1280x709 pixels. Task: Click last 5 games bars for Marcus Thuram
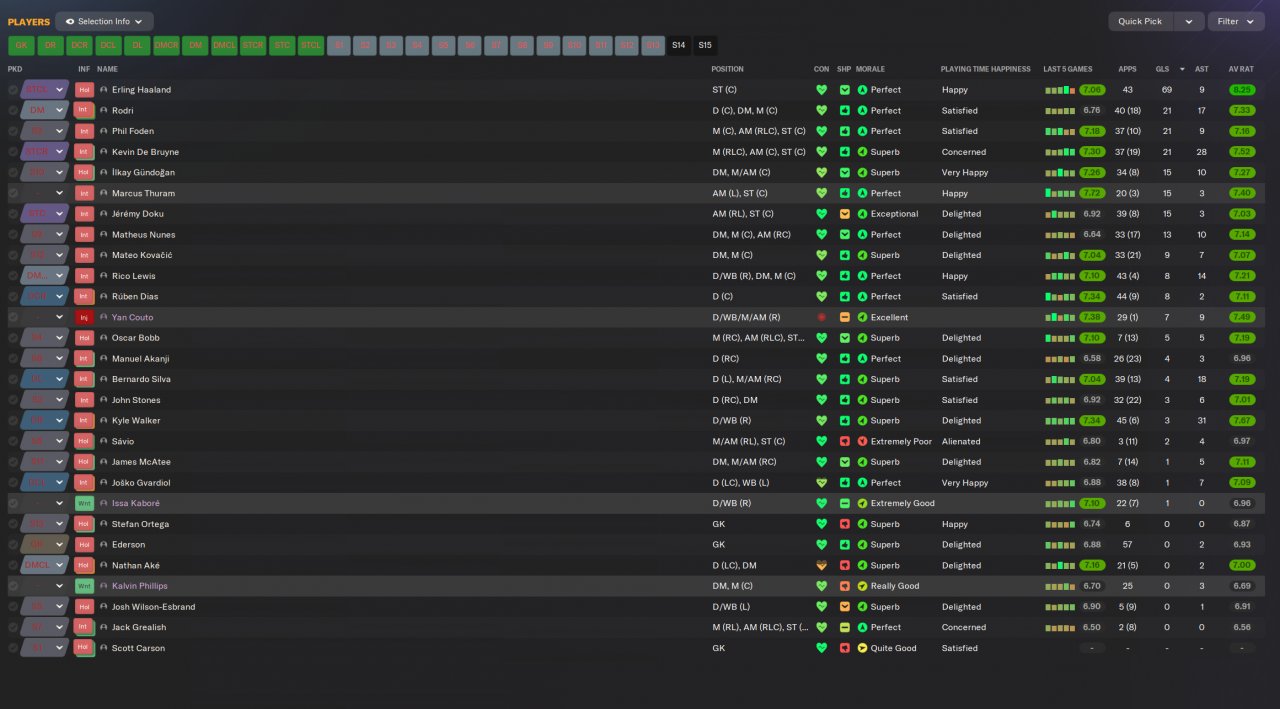[1060, 193]
